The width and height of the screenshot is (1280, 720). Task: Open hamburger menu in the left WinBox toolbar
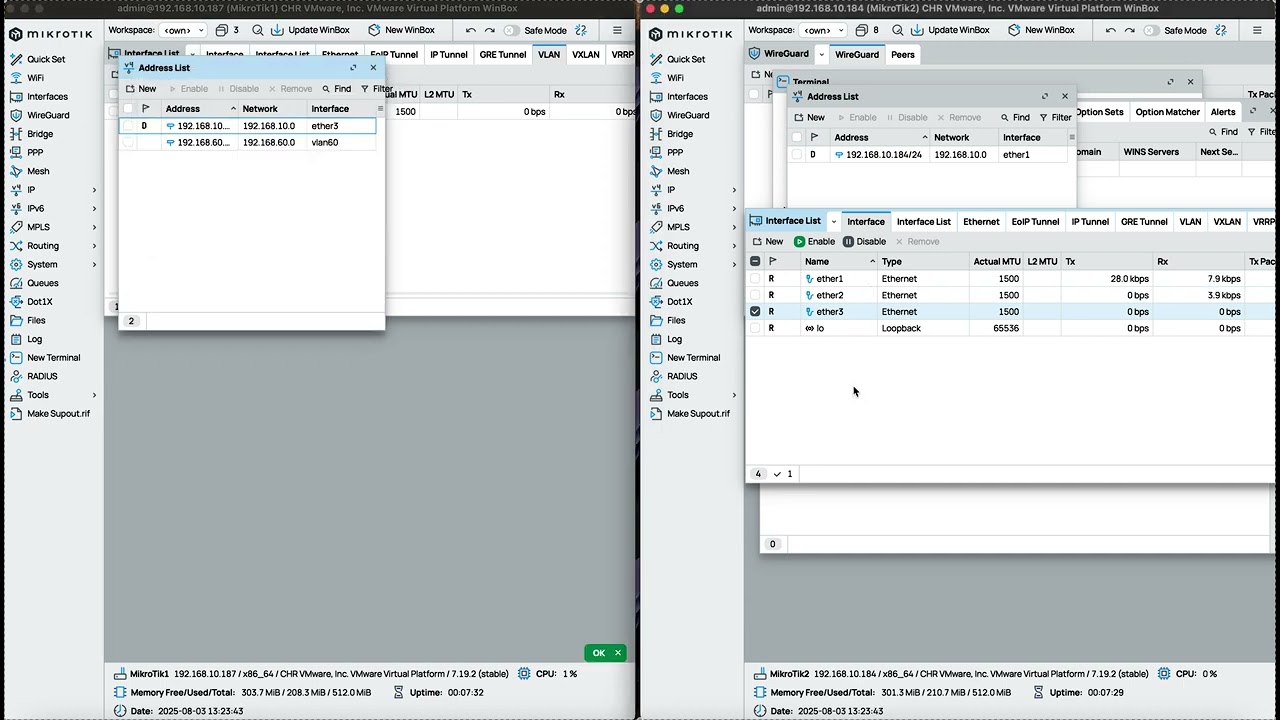[617, 30]
